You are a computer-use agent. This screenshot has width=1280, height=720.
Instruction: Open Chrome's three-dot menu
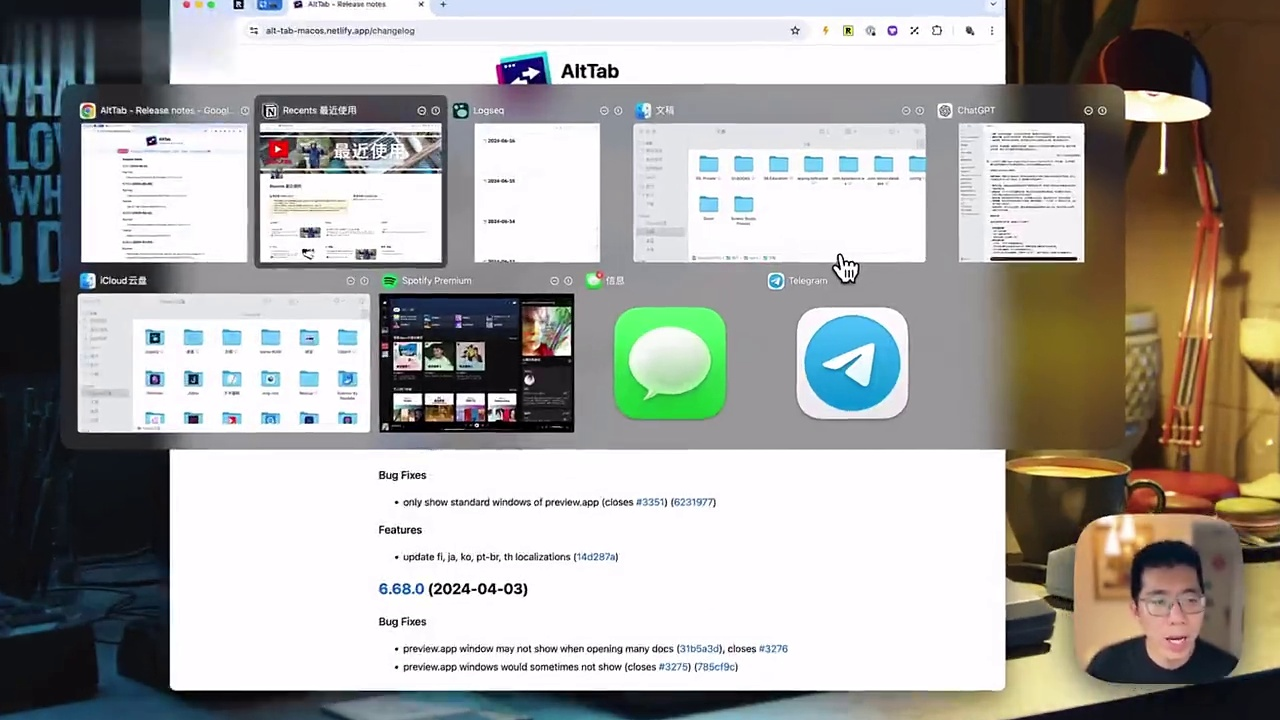point(992,31)
